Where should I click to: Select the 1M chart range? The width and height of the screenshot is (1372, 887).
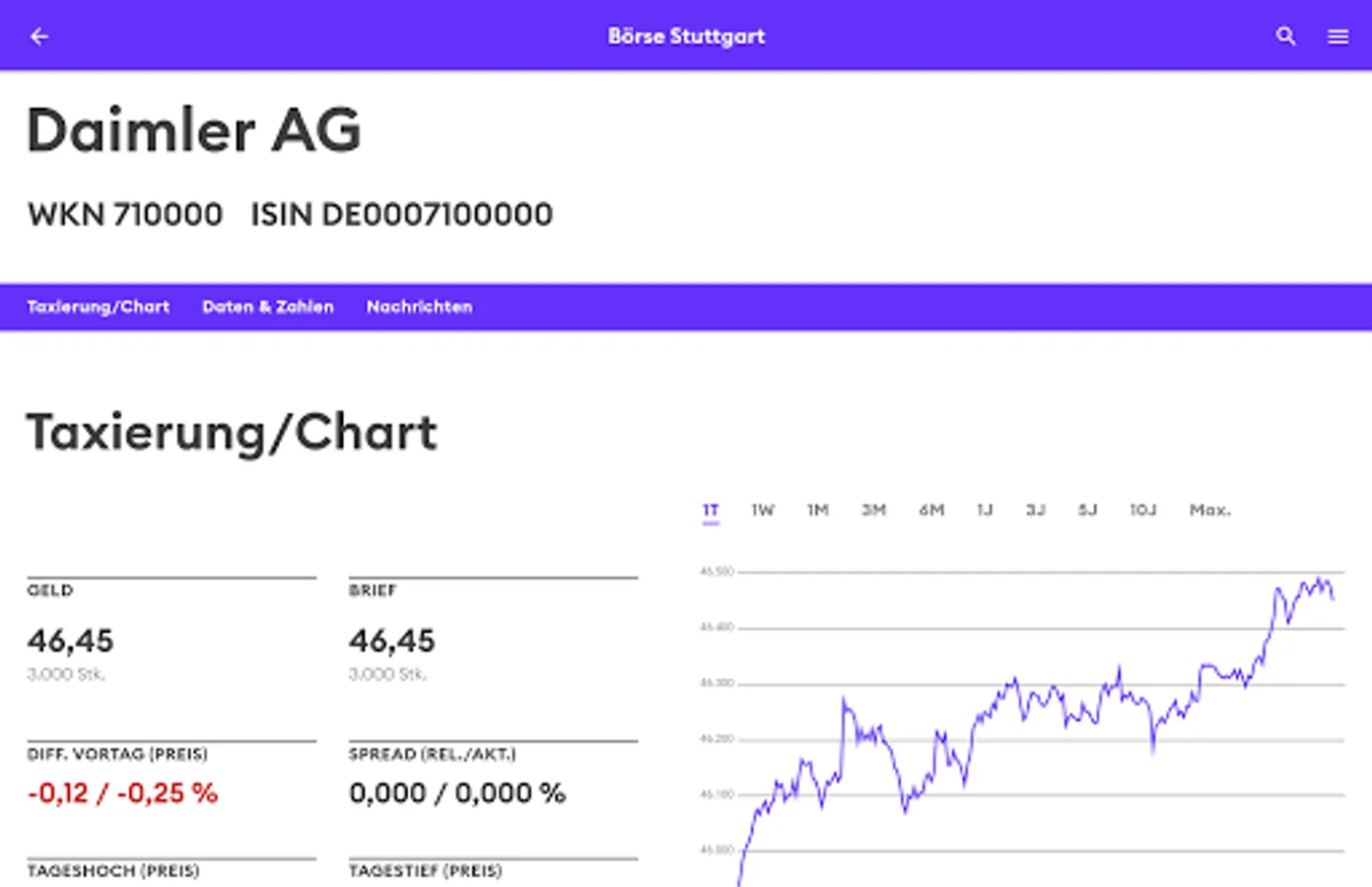click(818, 510)
